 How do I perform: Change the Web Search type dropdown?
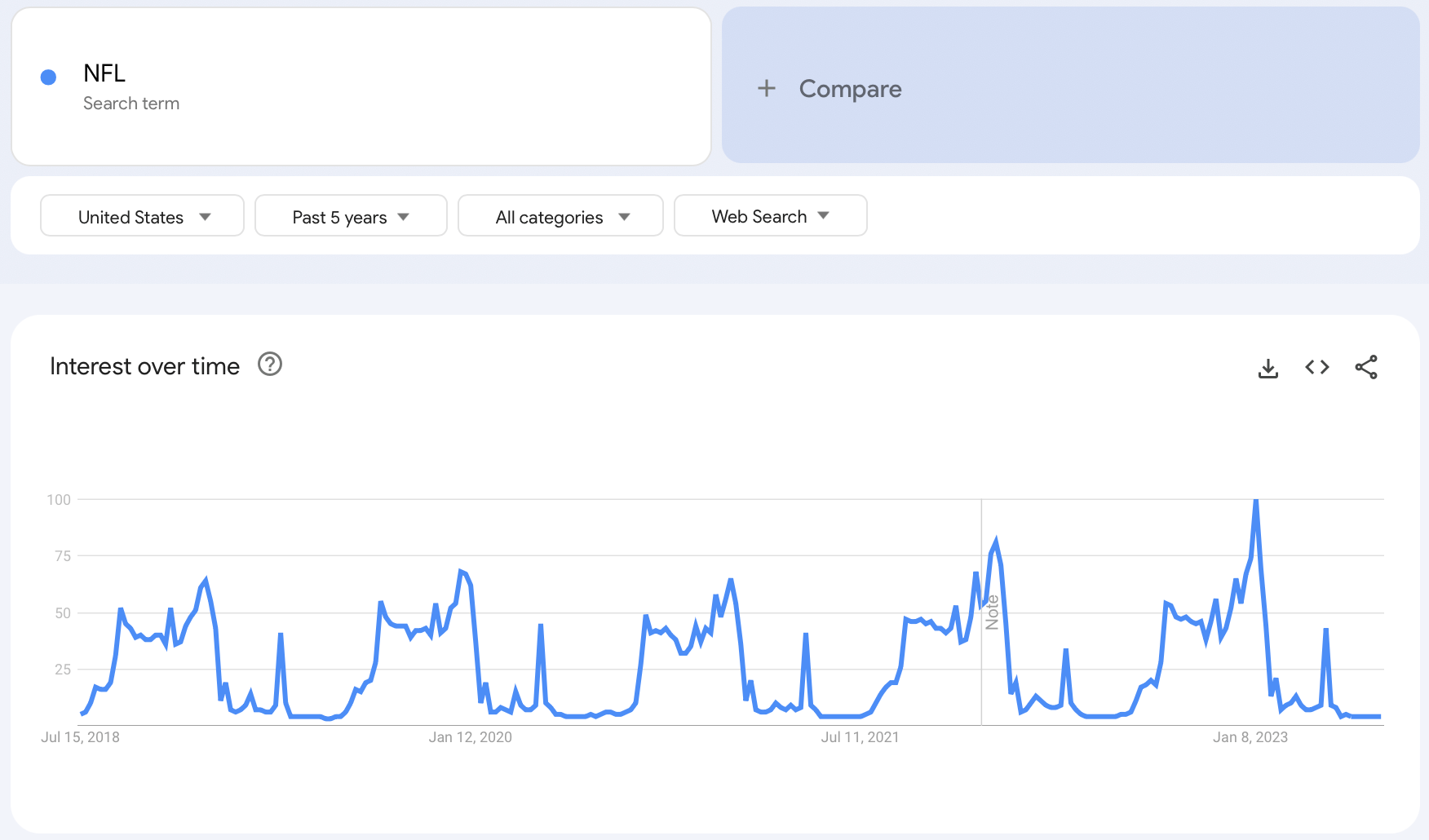click(x=770, y=216)
